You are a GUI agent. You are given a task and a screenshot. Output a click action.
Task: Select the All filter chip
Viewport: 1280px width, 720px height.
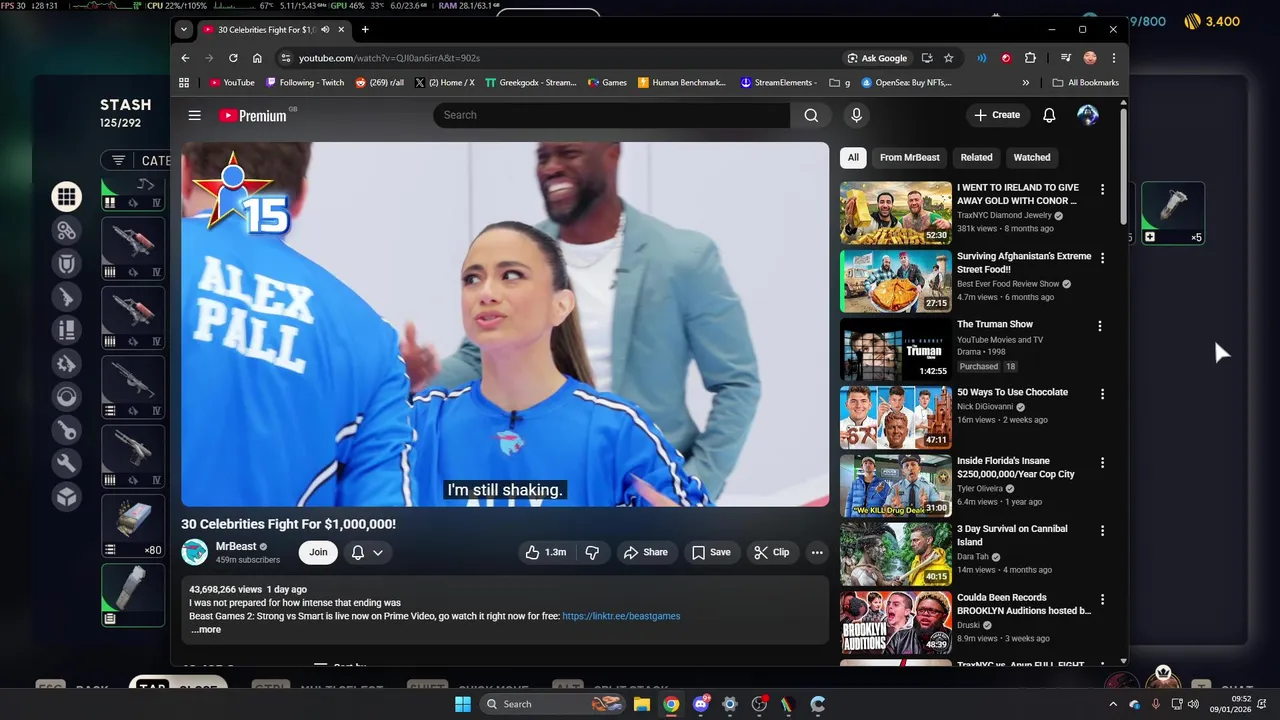[x=853, y=157]
